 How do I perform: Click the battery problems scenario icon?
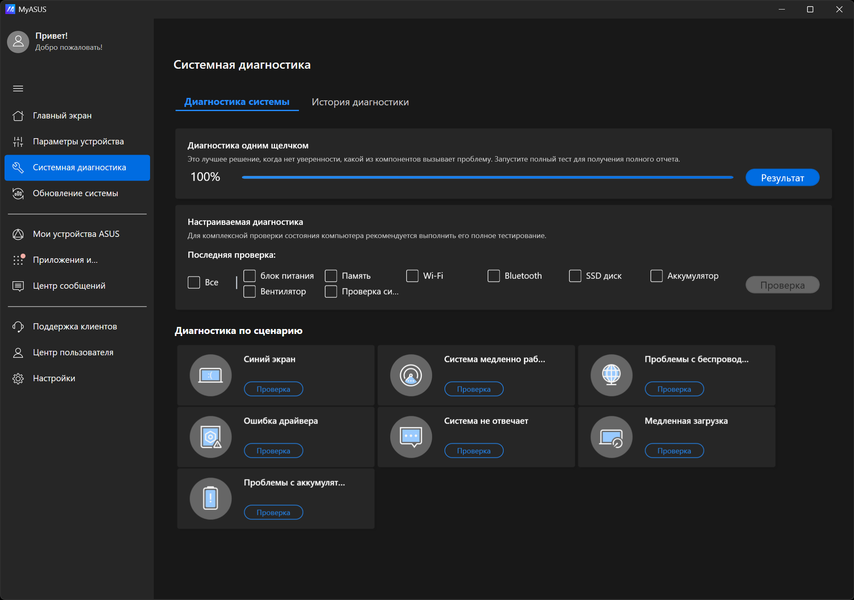(210, 498)
